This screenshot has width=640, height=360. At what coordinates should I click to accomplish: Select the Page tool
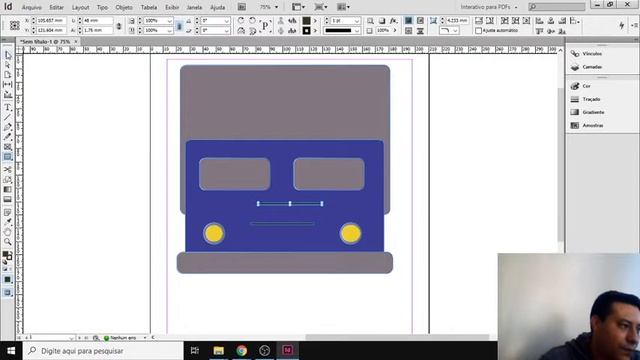point(8,75)
